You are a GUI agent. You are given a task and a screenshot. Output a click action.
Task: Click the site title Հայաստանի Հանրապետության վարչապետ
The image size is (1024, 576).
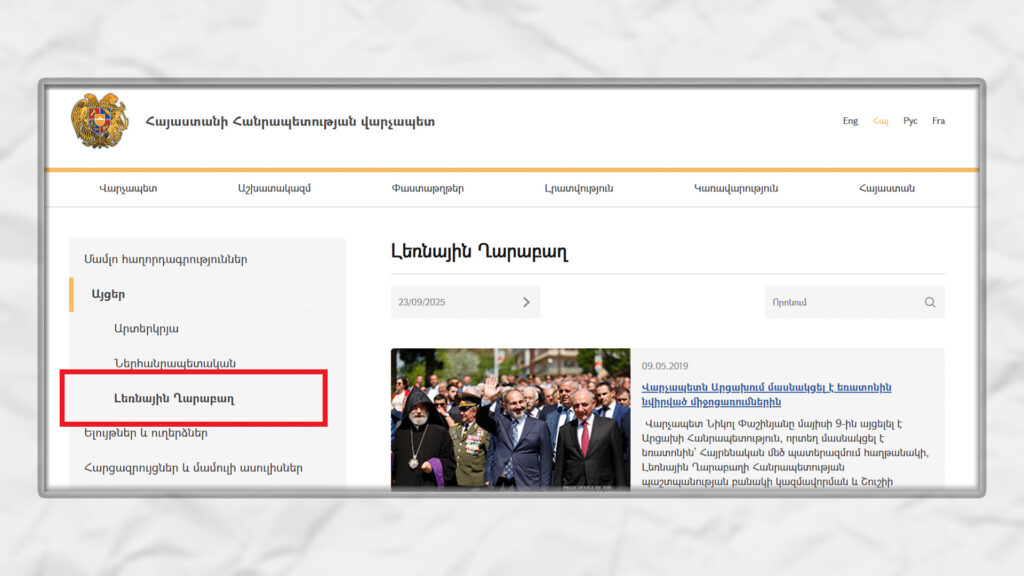point(290,121)
